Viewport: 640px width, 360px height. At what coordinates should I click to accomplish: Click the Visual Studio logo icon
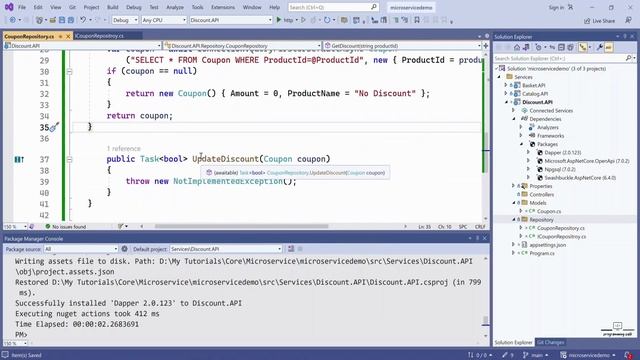[x=9, y=7]
